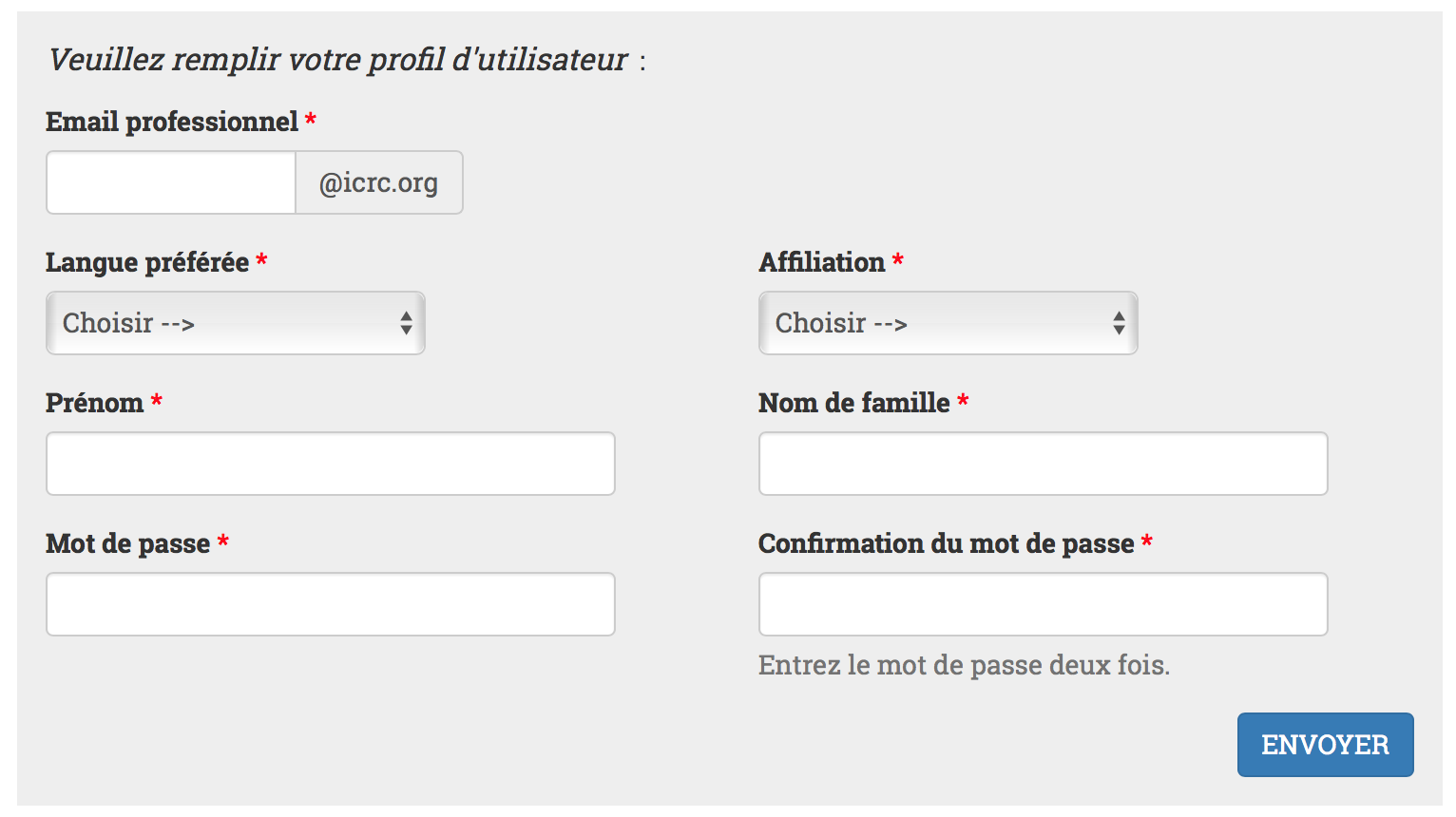Image resolution: width=1456 pixels, height=817 pixels.
Task: Click the Mot de passe input field
Action: pyautogui.click(x=330, y=604)
